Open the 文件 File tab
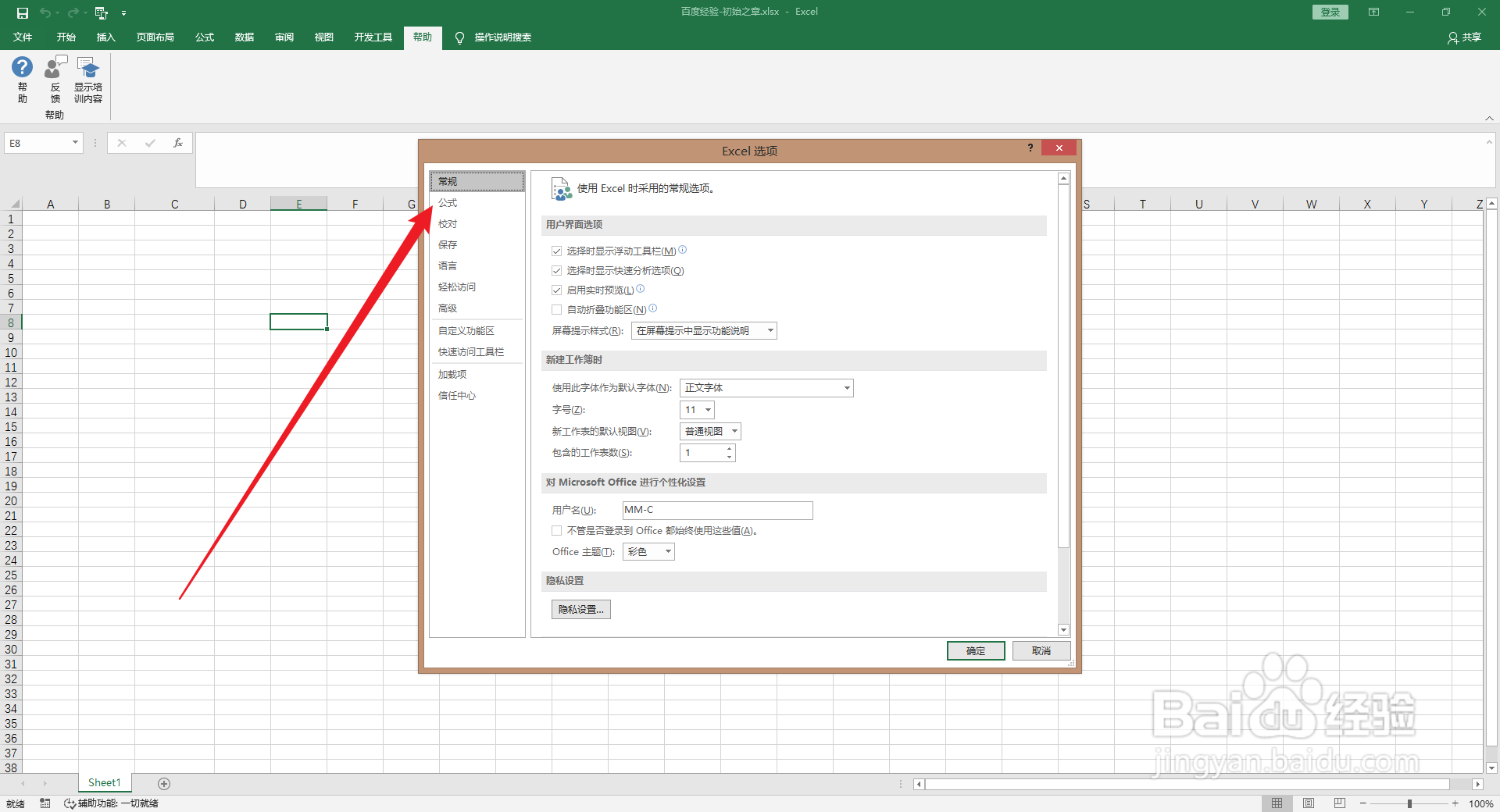The image size is (1500, 812). pos(23,37)
